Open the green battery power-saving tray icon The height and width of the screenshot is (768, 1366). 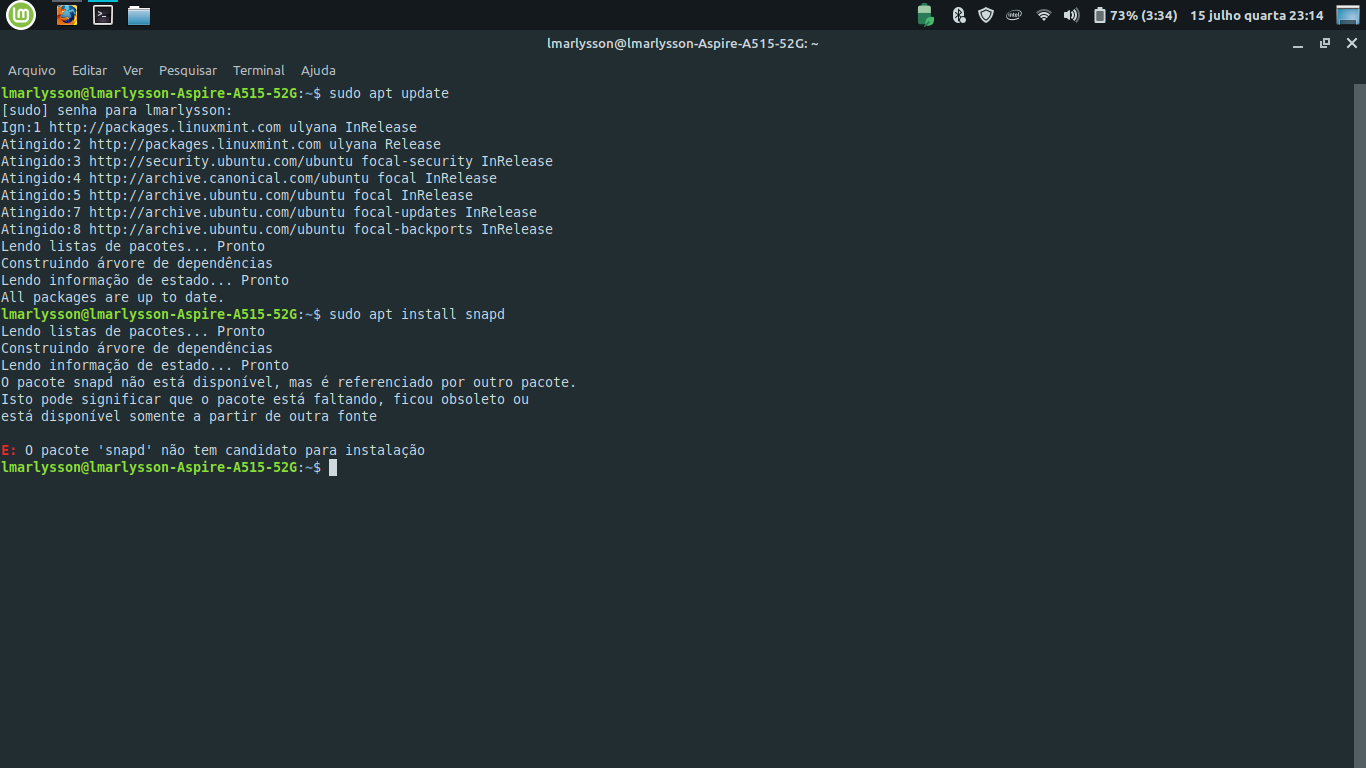[x=925, y=15]
